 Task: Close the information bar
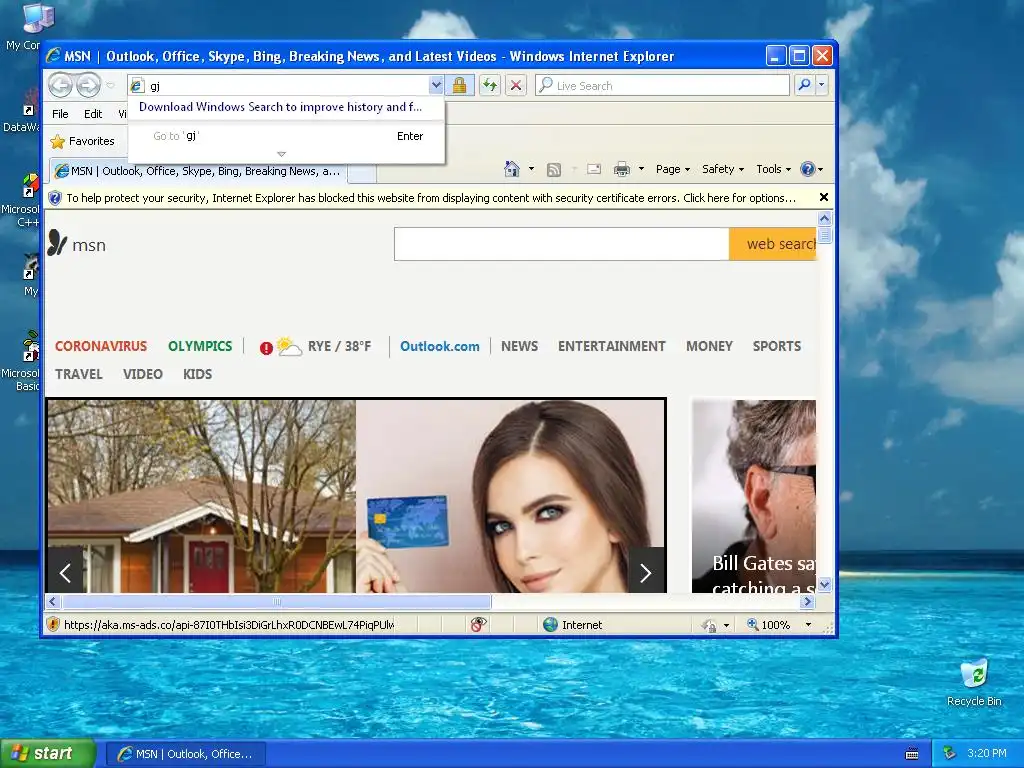824,197
